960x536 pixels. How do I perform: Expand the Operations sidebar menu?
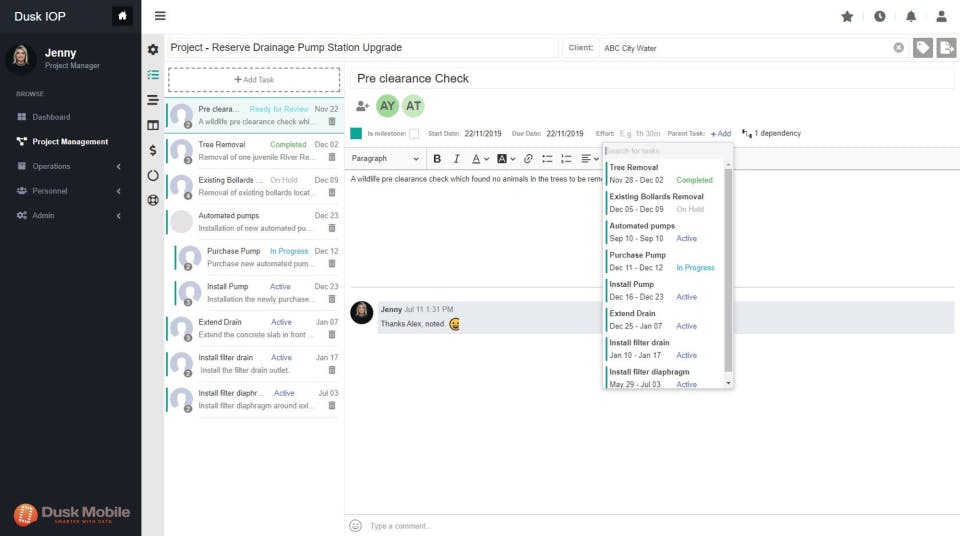pos(69,166)
